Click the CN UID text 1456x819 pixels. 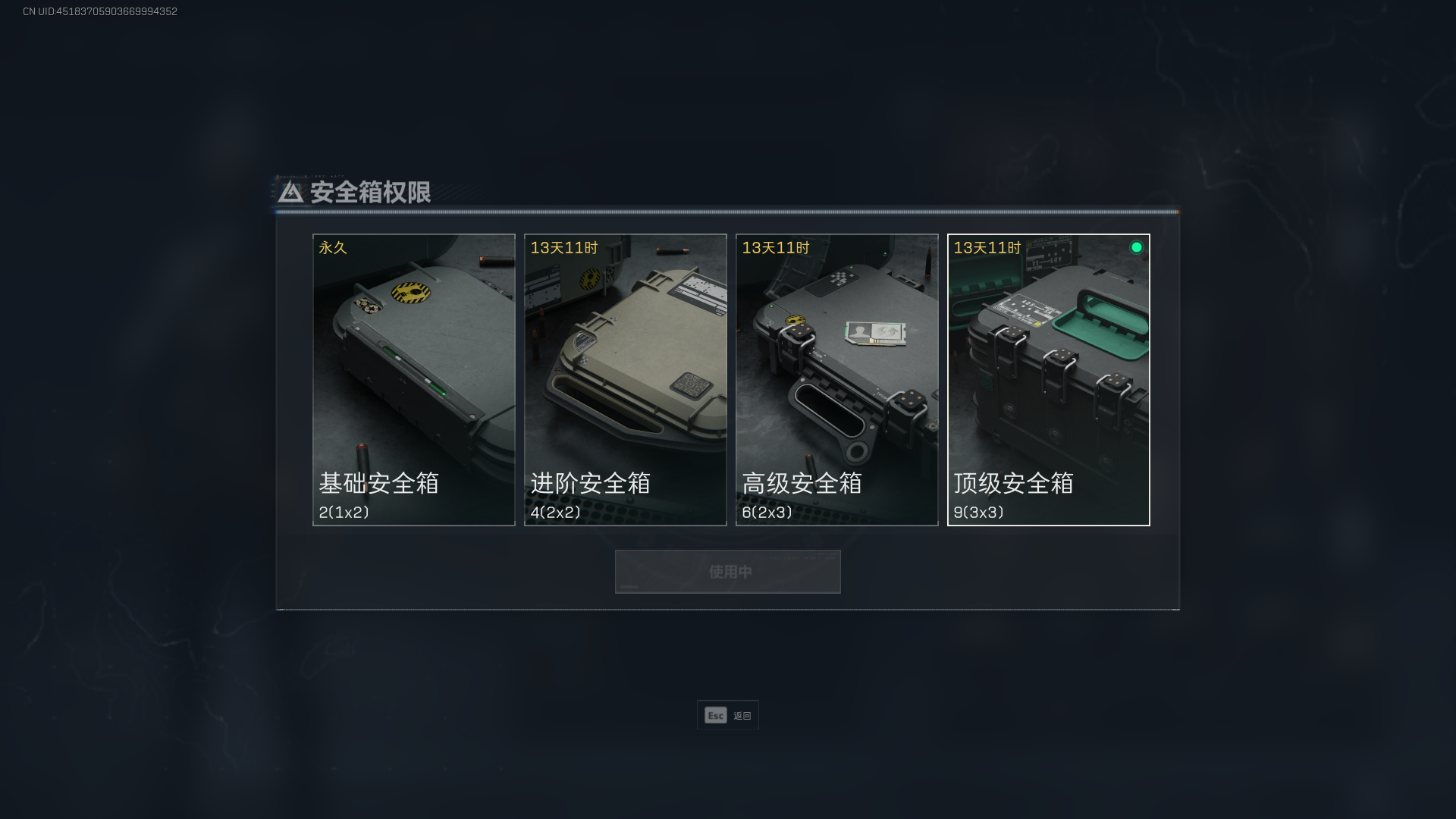[100, 11]
